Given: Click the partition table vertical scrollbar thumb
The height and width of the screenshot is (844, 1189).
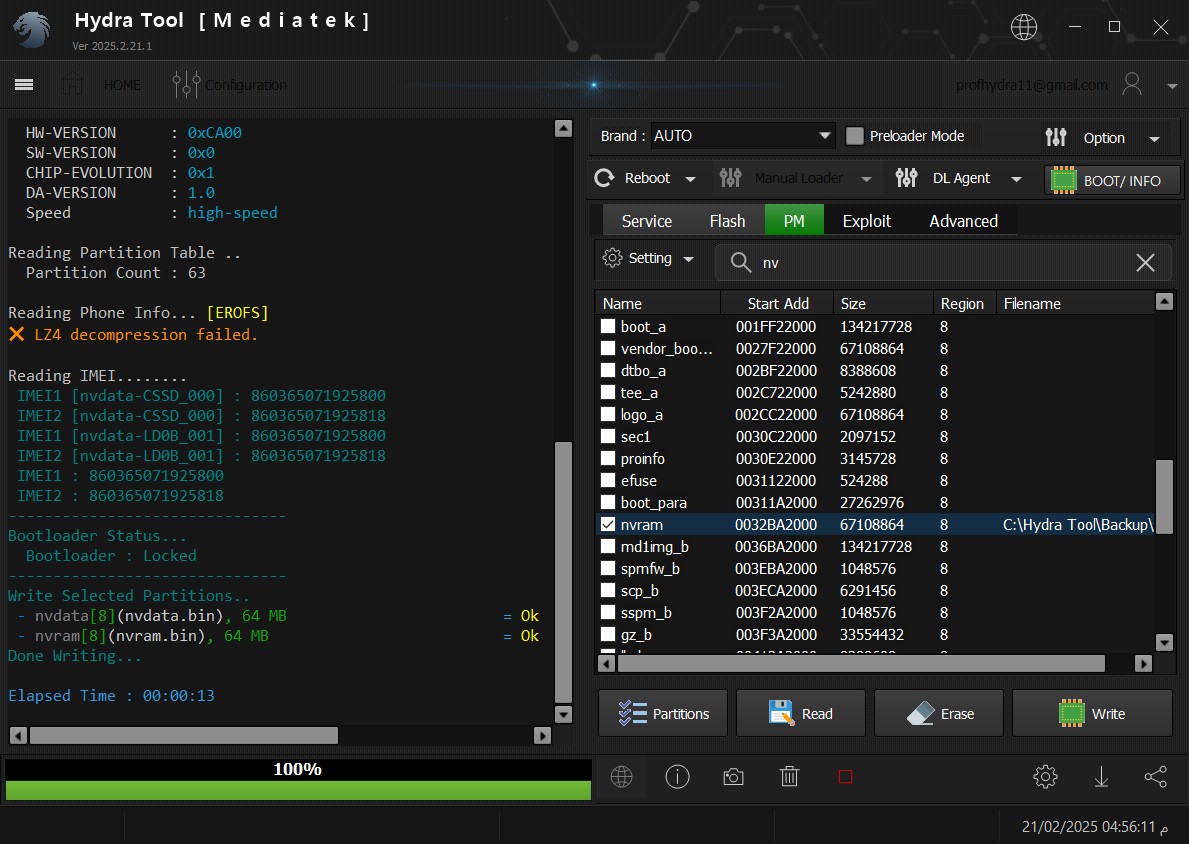Looking at the screenshot, I should (1164, 497).
